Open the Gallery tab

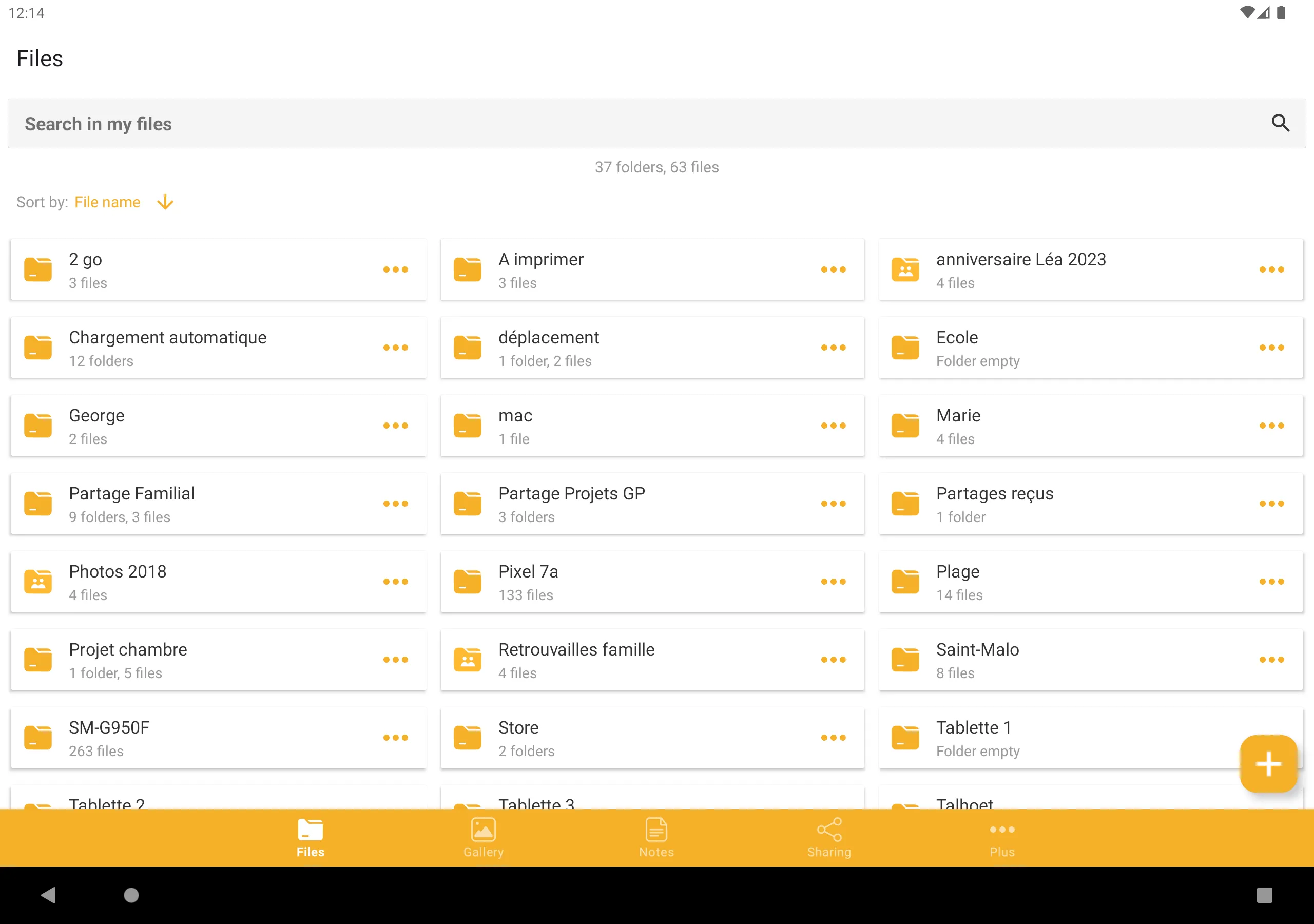tap(483, 838)
